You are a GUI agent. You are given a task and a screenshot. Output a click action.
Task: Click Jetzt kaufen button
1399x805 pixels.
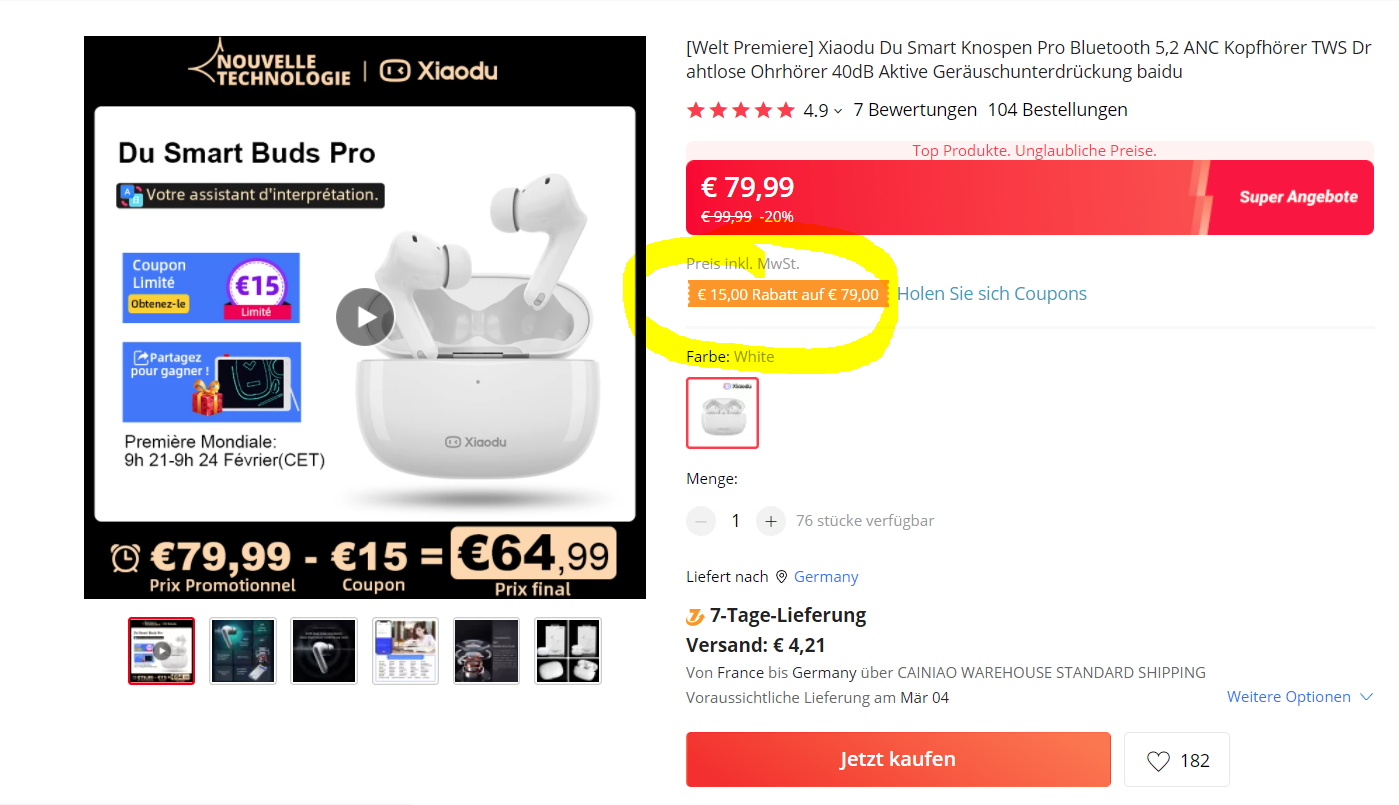tap(898, 759)
